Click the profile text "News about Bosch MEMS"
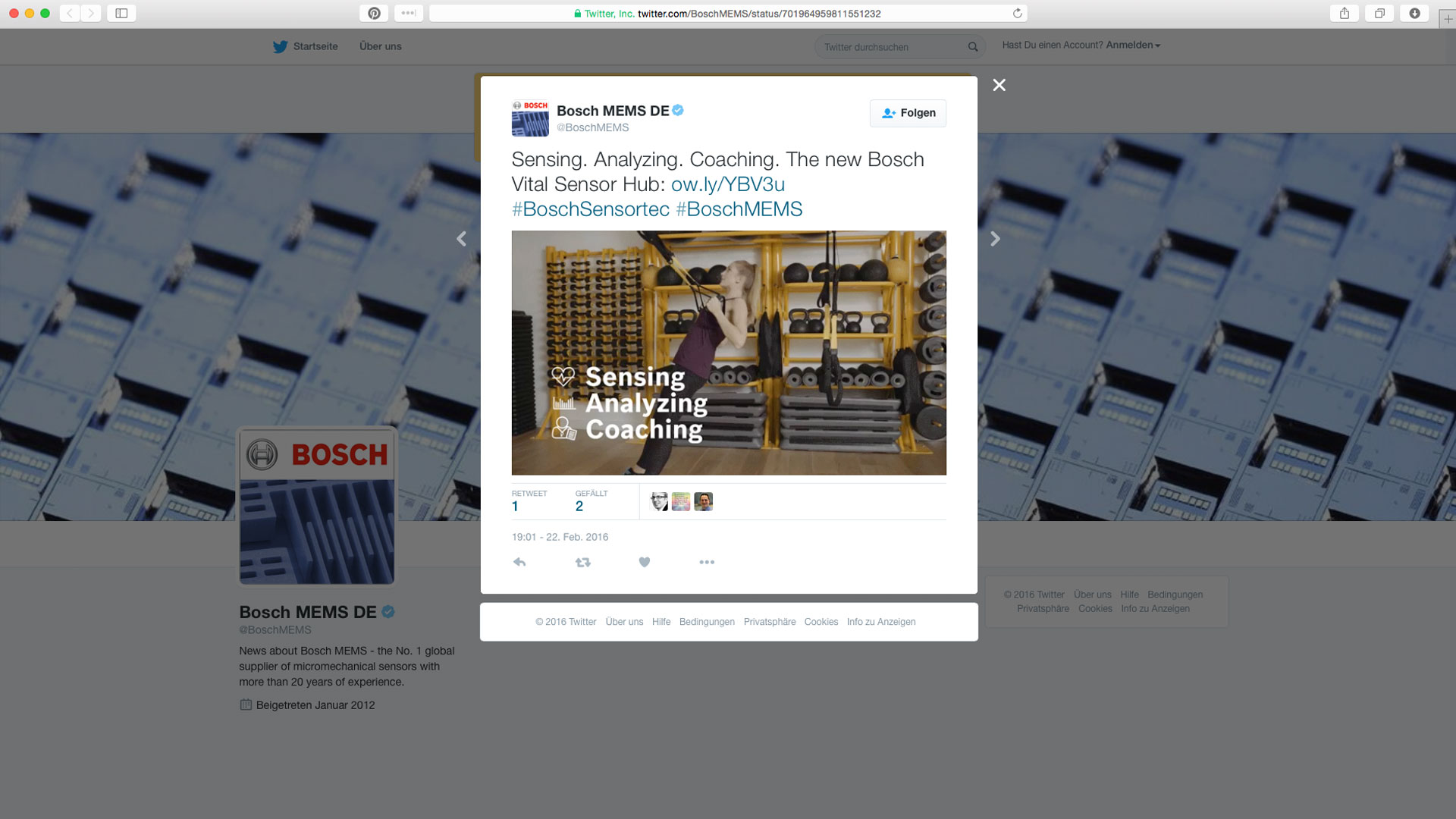1456x819 pixels. (x=303, y=651)
